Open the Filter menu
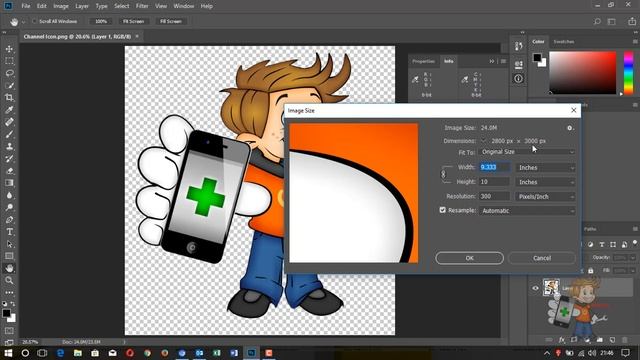 click(x=142, y=6)
